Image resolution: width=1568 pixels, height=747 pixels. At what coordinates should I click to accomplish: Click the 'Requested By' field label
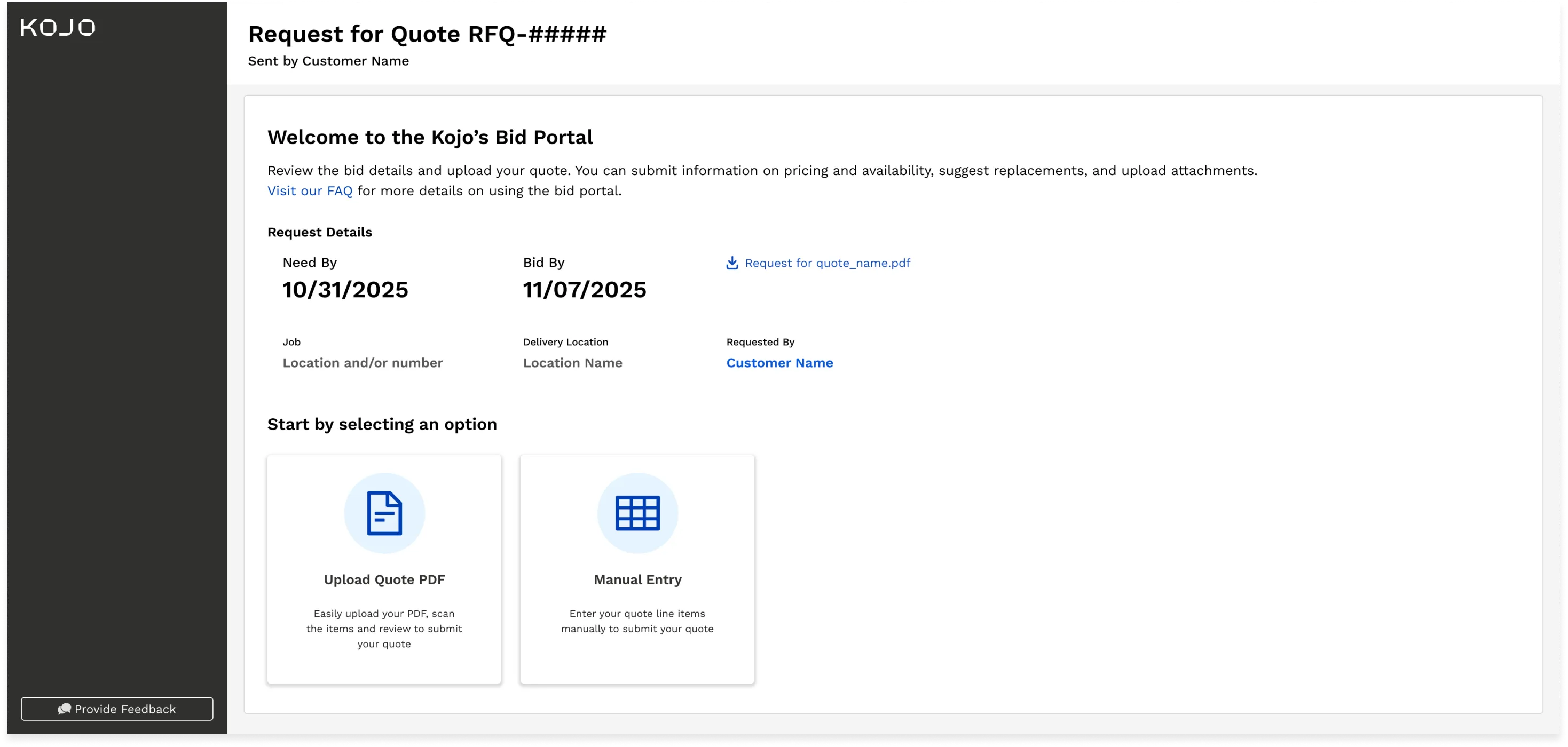(760, 342)
